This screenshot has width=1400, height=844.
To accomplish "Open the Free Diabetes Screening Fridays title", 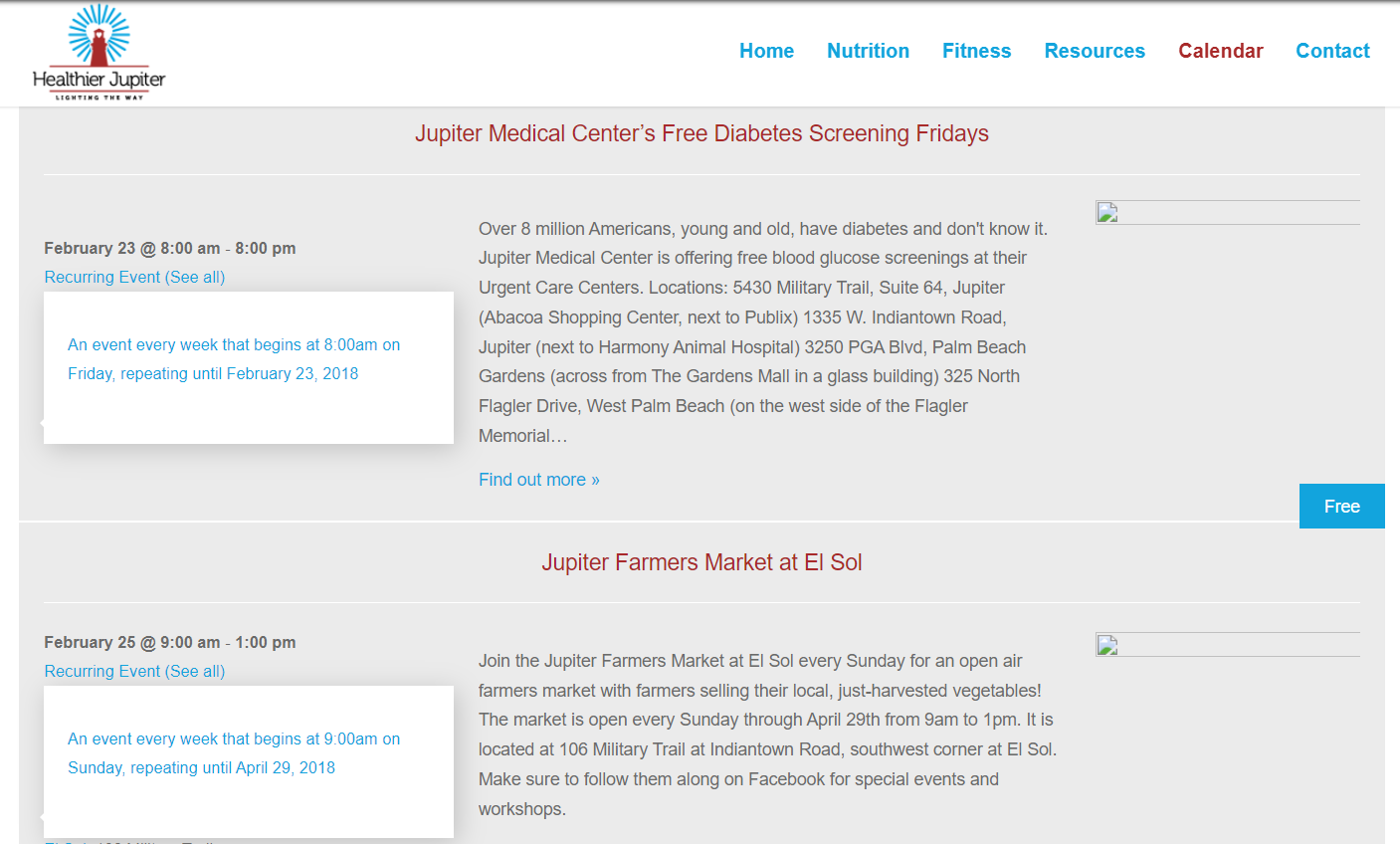I will tap(701, 133).
